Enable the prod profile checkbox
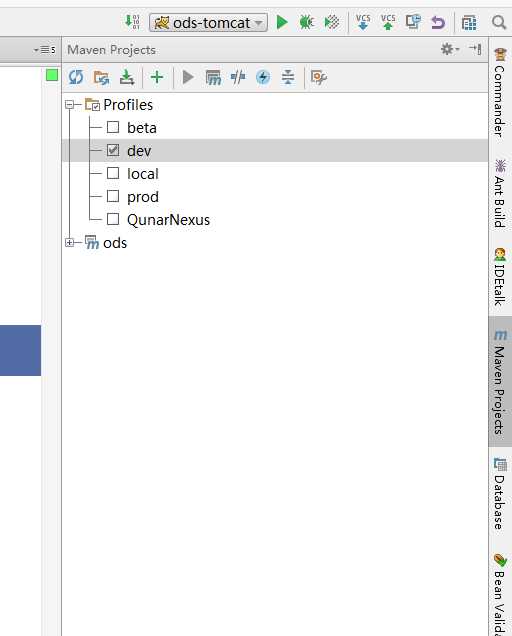The width and height of the screenshot is (512, 636). click(113, 197)
